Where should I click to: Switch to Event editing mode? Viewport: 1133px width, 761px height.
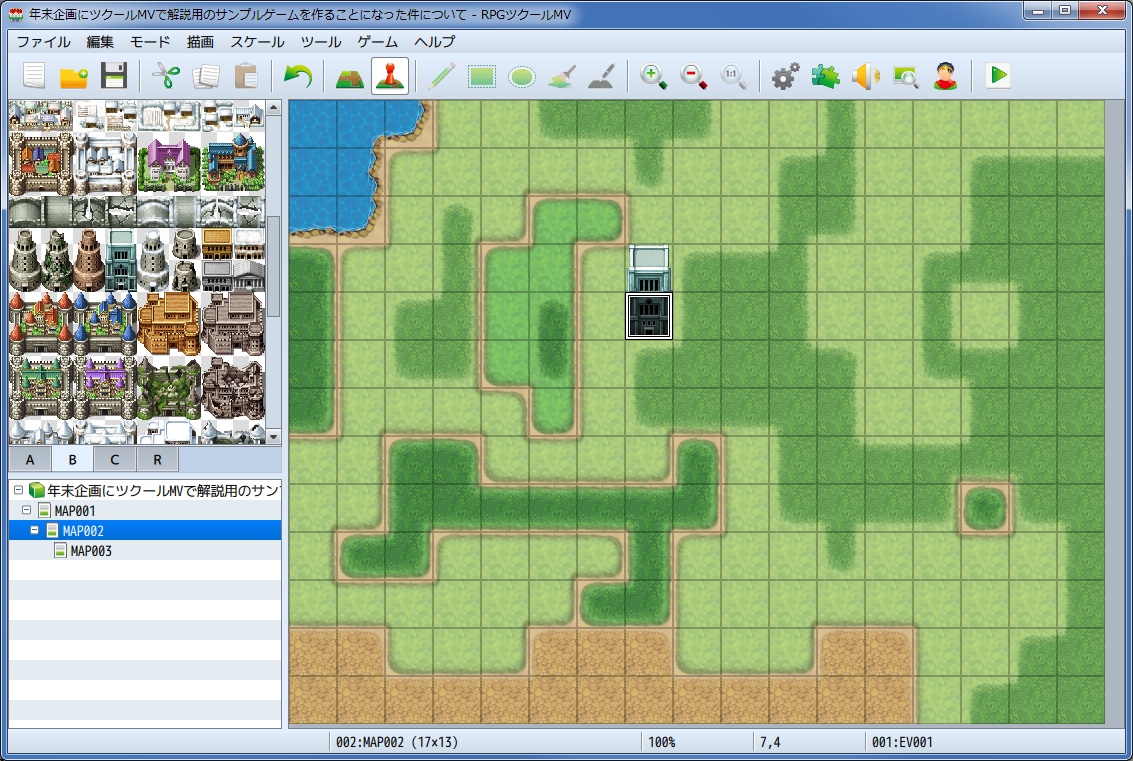390,76
